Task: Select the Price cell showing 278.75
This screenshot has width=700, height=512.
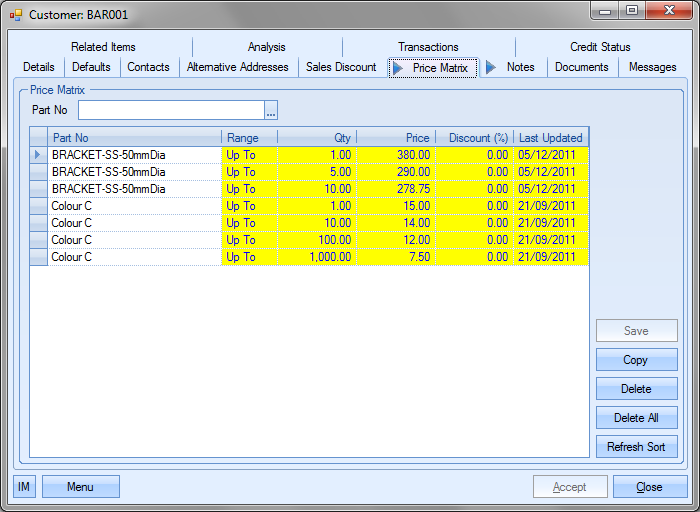Action: click(x=395, y=189)
